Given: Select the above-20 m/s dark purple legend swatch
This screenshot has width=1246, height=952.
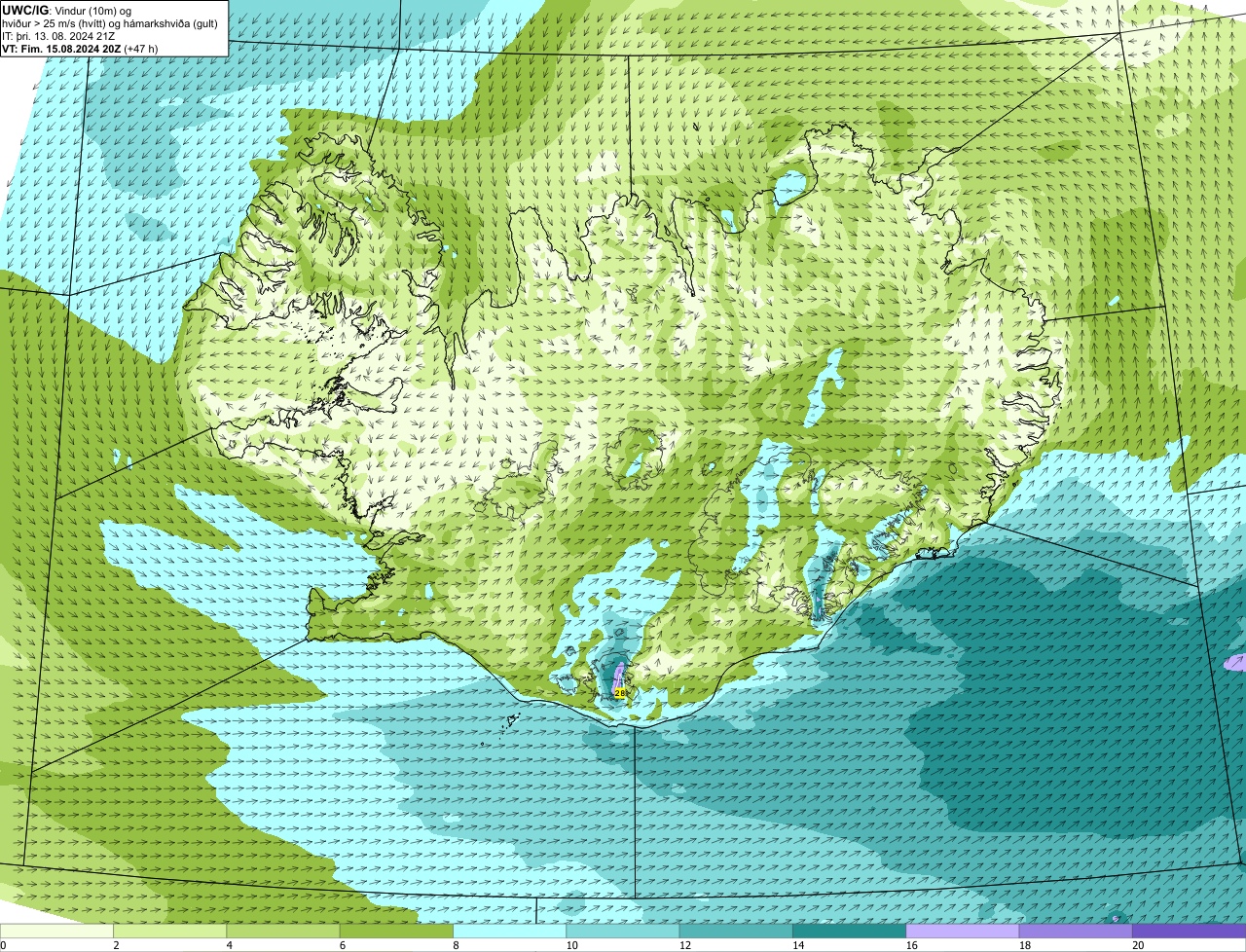Looking at the screenshot, I should coord(1189,931).
